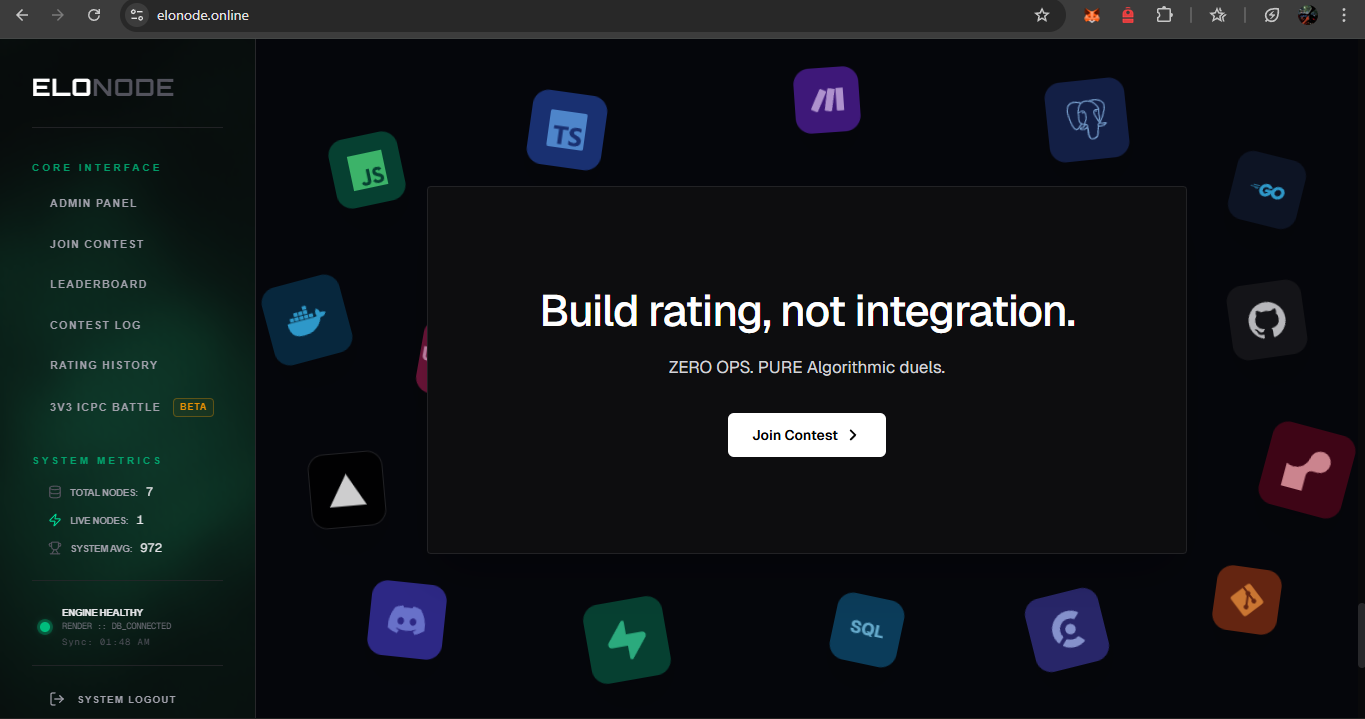Open the Chrome three-dot menu
Viewport: 1365px width, 719px height.
(1344, 15)
